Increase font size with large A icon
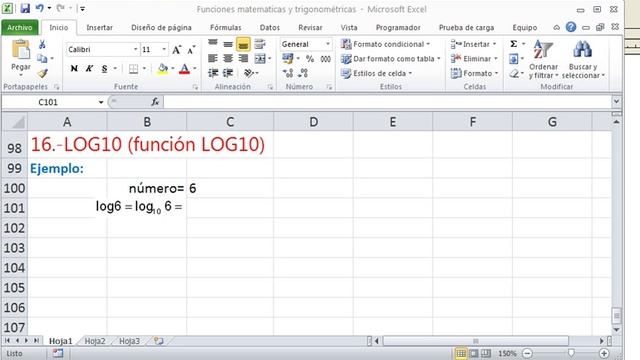 click(176, 49)
